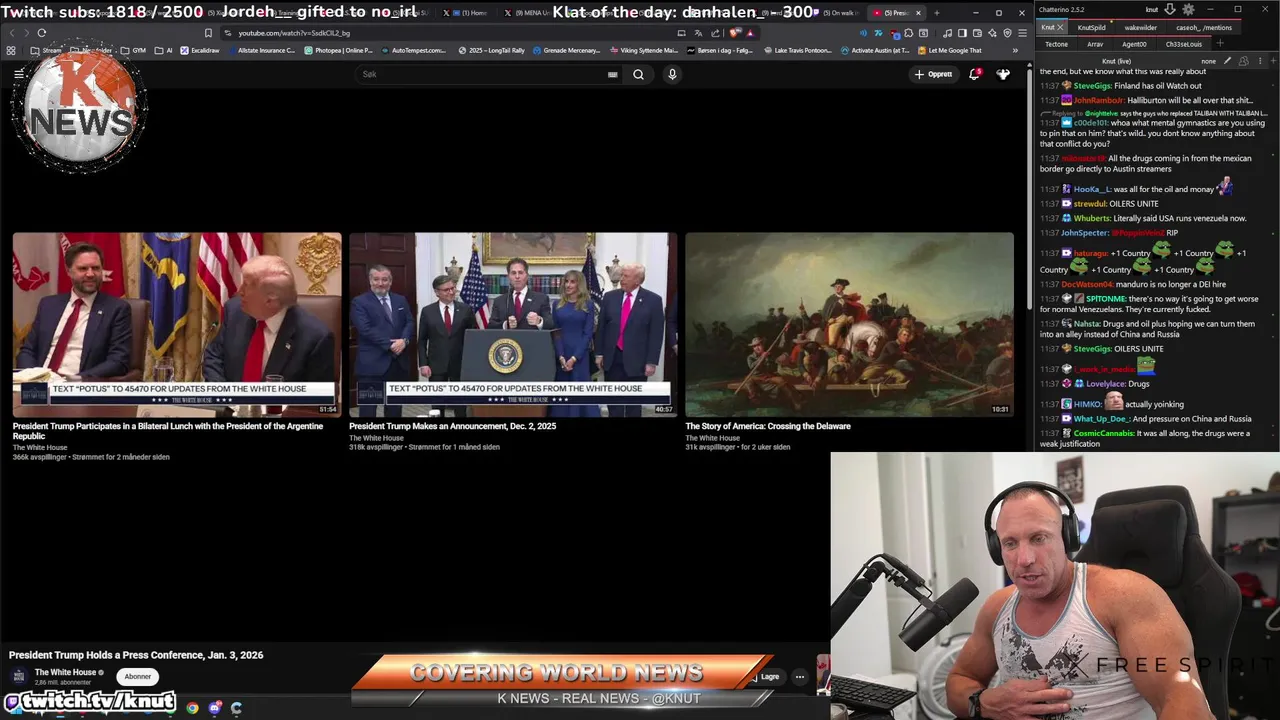This screenshot has height=720, width=1280.
Task: Click username Whuberts in chat
Action: [1092, 218]
